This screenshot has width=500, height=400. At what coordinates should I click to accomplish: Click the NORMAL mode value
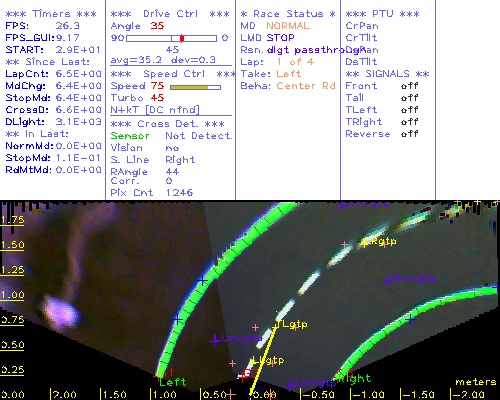[x=288, y=26]
